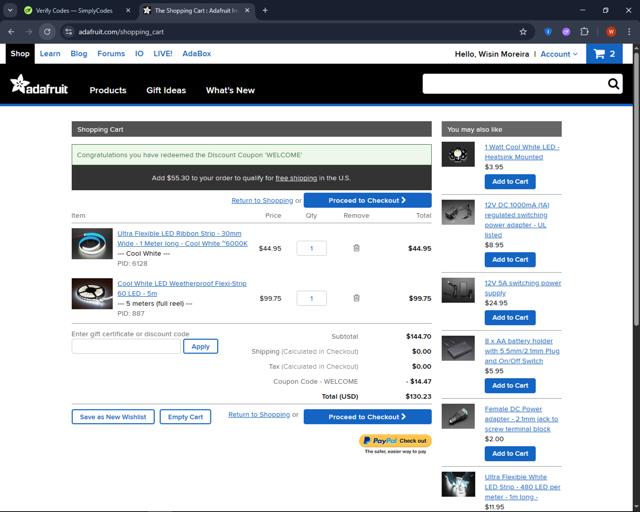
Task: Click the Weatherproof Flexi-Strip cart thumbnail
Action: 92,294
